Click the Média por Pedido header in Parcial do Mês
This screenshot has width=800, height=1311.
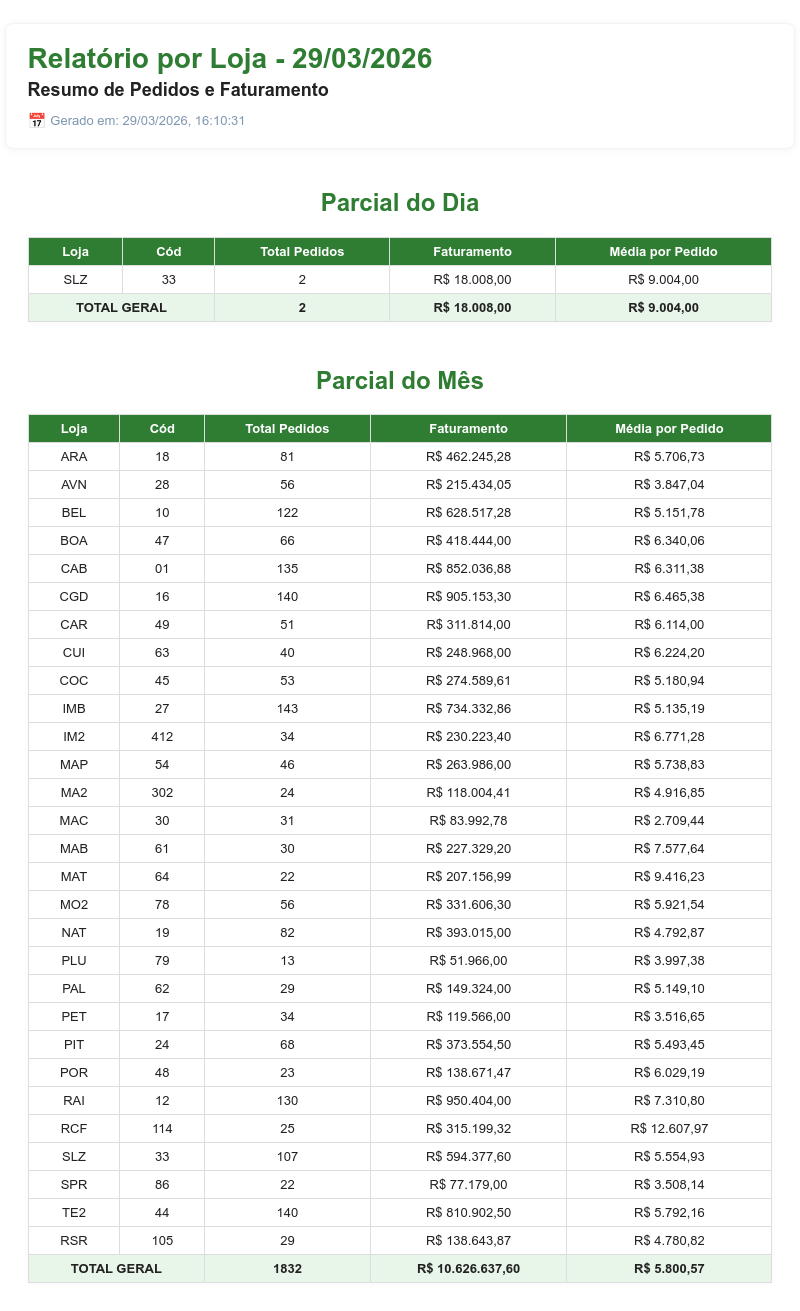669,429
